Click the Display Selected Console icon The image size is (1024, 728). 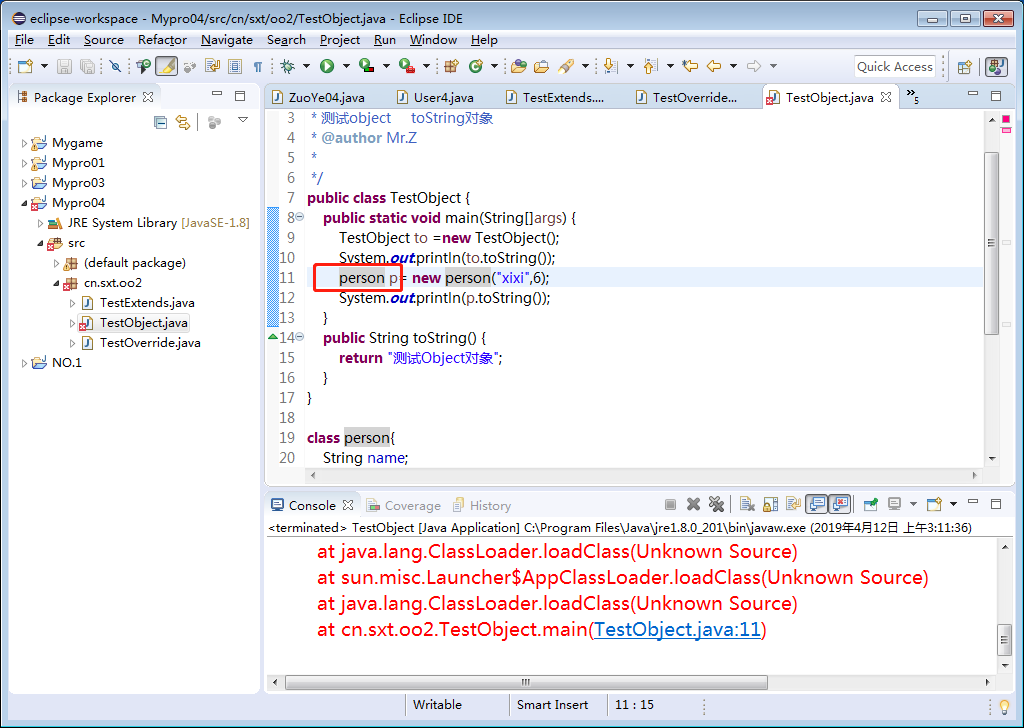895,505
